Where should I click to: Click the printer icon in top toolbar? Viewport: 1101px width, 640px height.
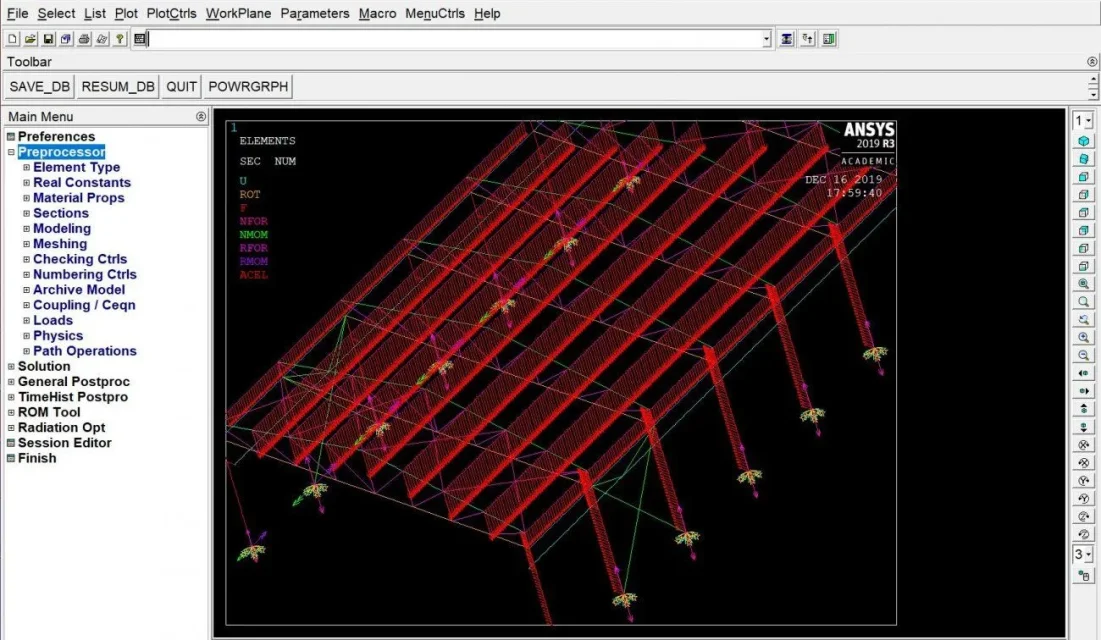pos(84,39)
